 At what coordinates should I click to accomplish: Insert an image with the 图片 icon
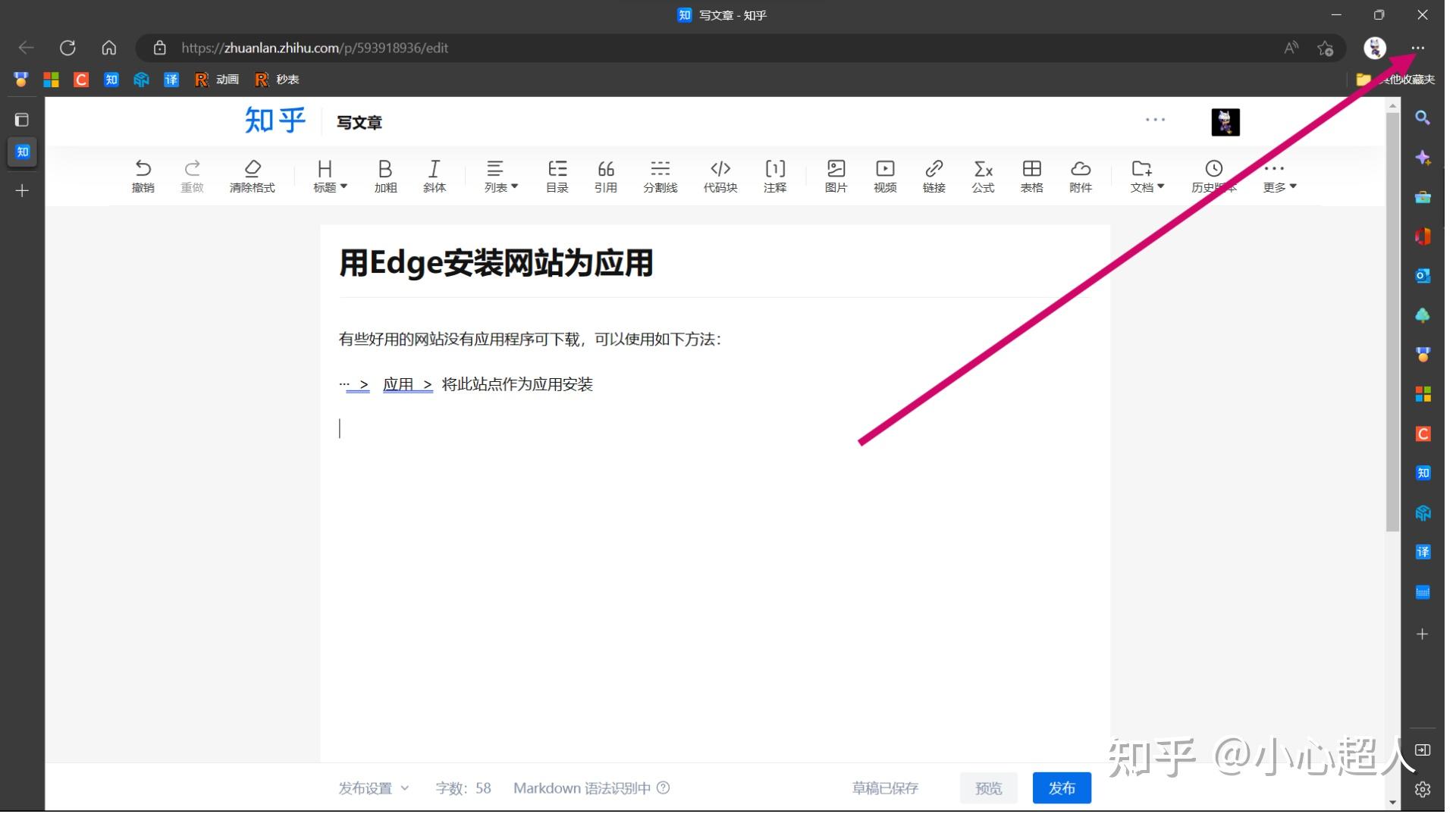point(835,175)
